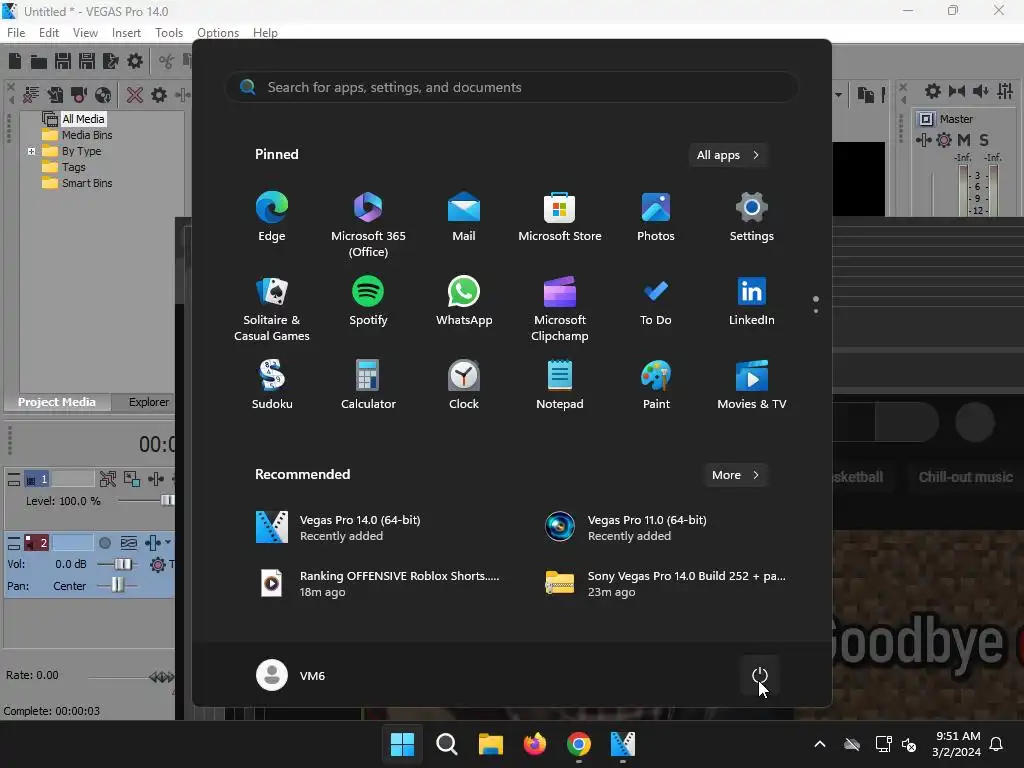Open Media Properties gear in Project Media
This screenshot has width=1024, height=768.
[x=159, y=95]
